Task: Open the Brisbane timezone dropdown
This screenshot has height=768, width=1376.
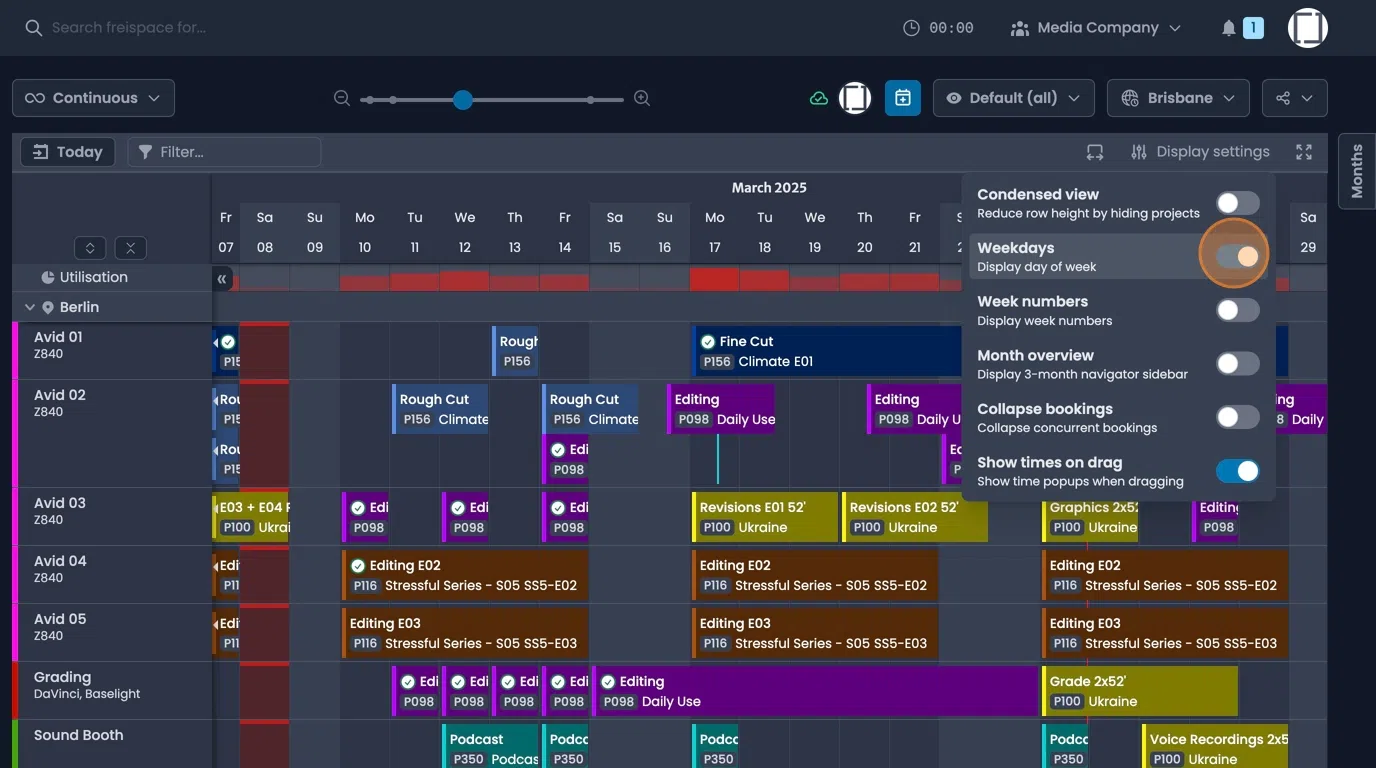Action: pyautogui.click(x=1177, y=98)
